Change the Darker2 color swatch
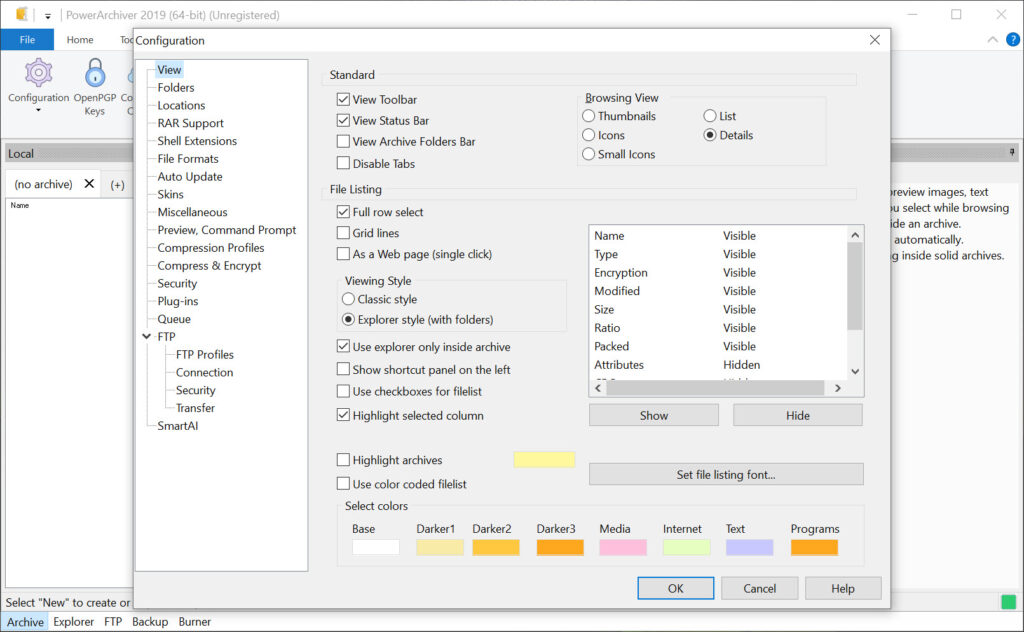Image resolution: width=1024 pixels, height=632 pixels. [x=496, y=547]
